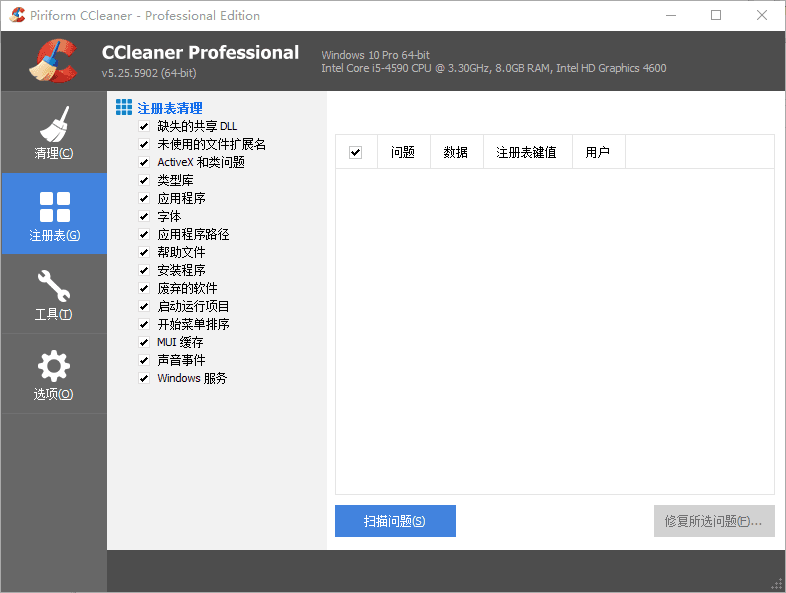Toggle the select-all checkbox in results header

pyautogui.click(x=355, y=152)
